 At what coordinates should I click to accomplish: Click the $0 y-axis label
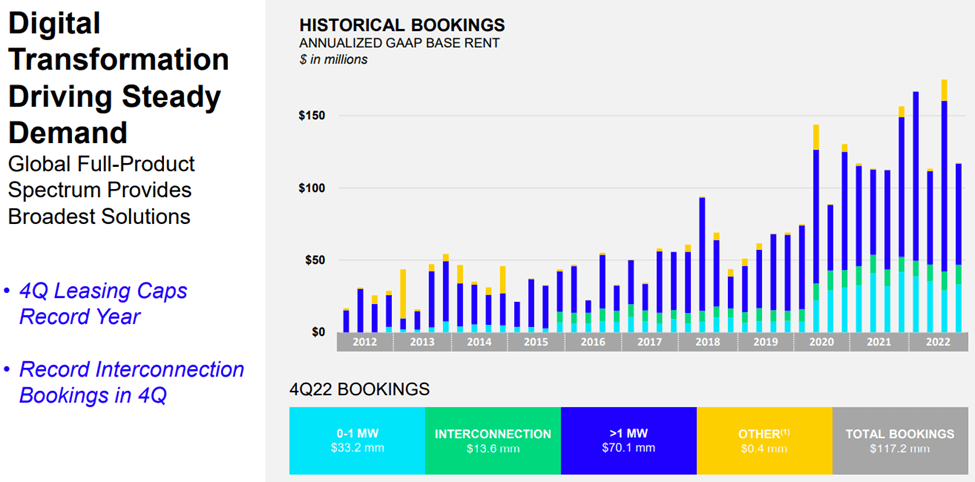(316, 332)
